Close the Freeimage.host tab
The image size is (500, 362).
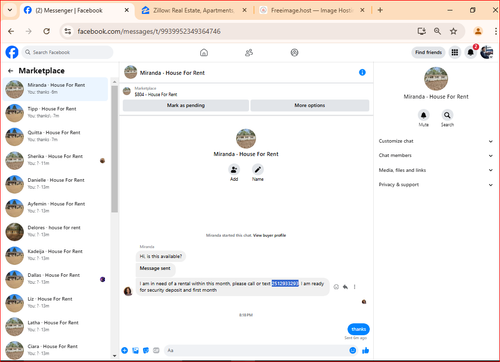click(362, 10)
